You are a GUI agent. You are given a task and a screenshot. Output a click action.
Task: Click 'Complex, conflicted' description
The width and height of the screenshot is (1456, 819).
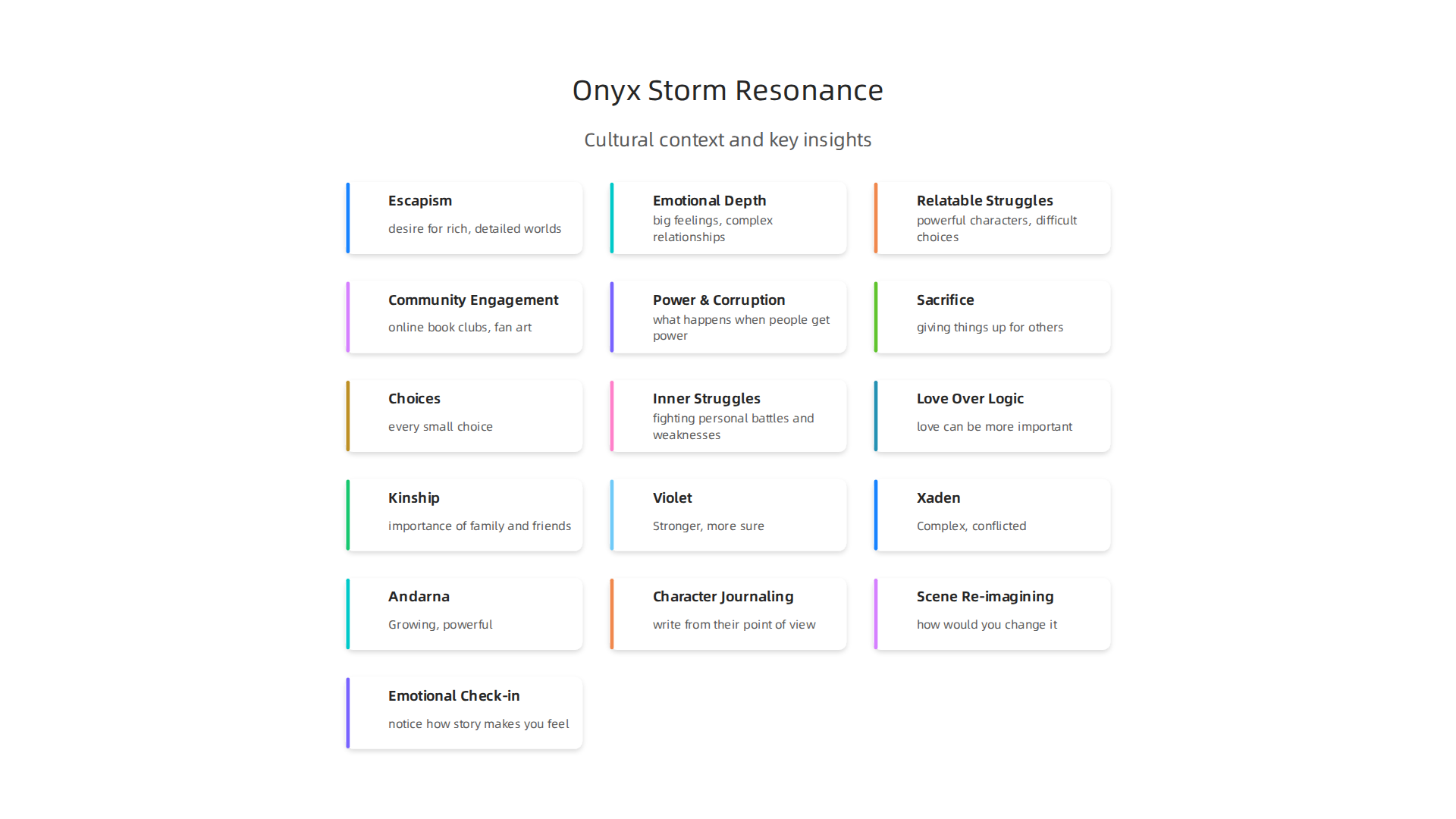[971, 526]
